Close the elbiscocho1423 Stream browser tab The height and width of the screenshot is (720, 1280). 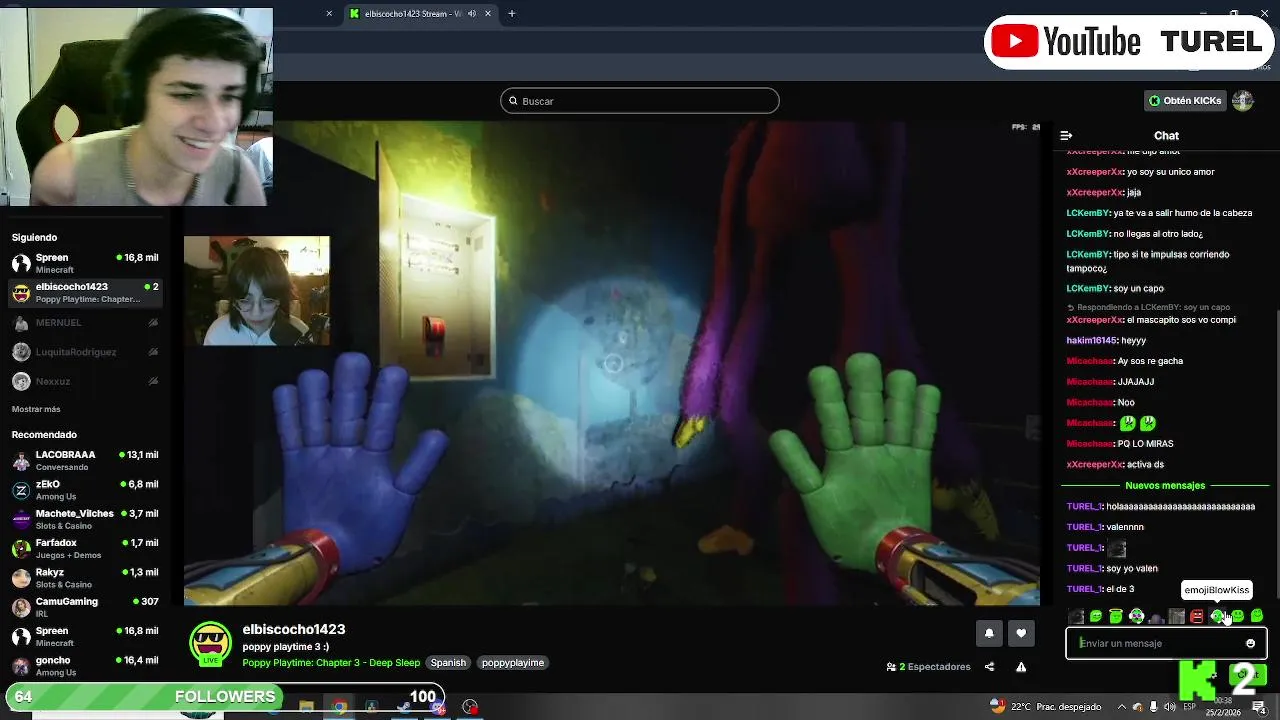click(x=488, y=13)
